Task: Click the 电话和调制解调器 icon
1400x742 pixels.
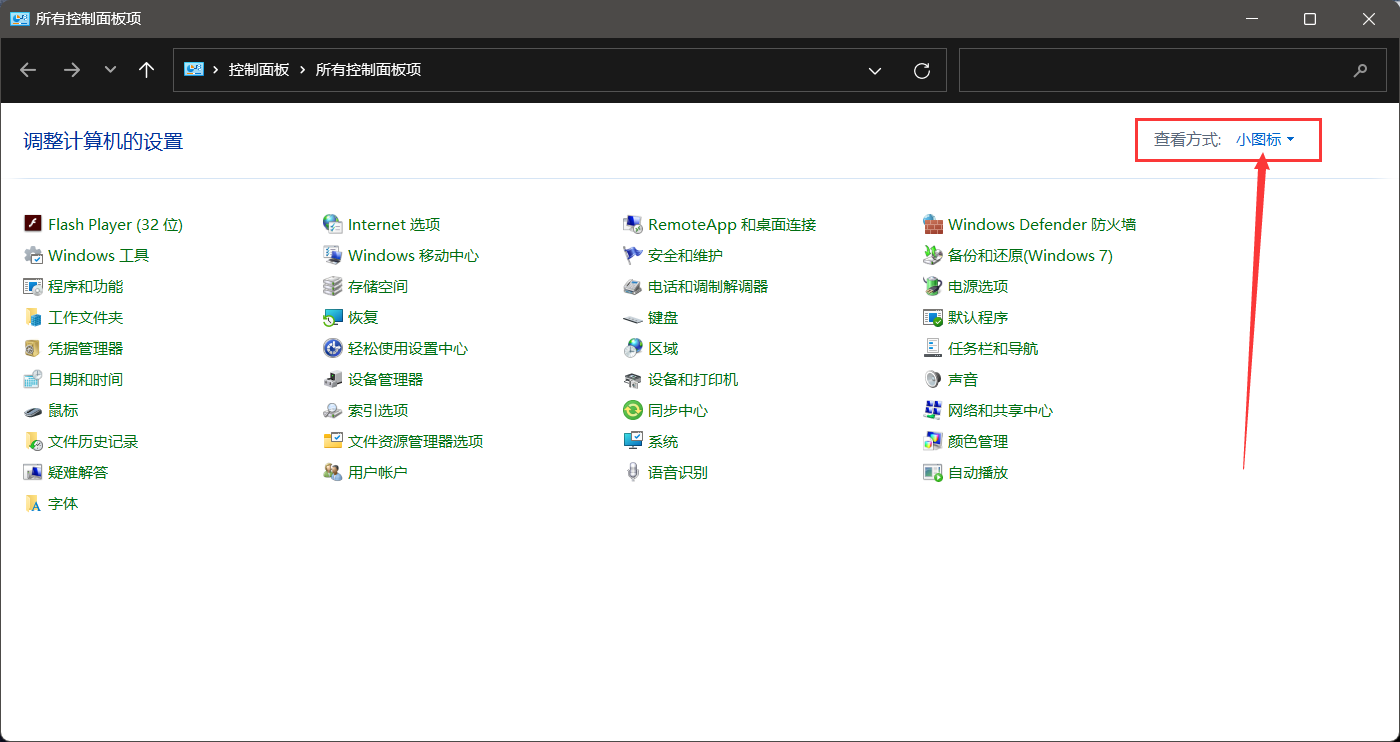Action: (633, 286)
